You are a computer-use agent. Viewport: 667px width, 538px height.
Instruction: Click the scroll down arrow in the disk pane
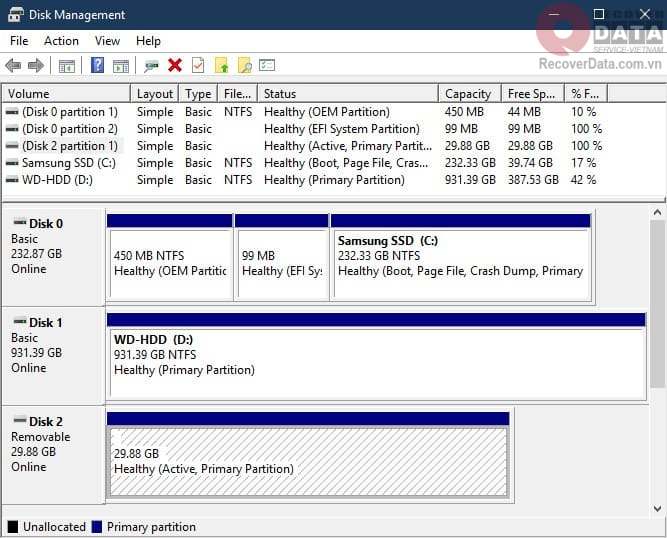(x=657, y=509)
